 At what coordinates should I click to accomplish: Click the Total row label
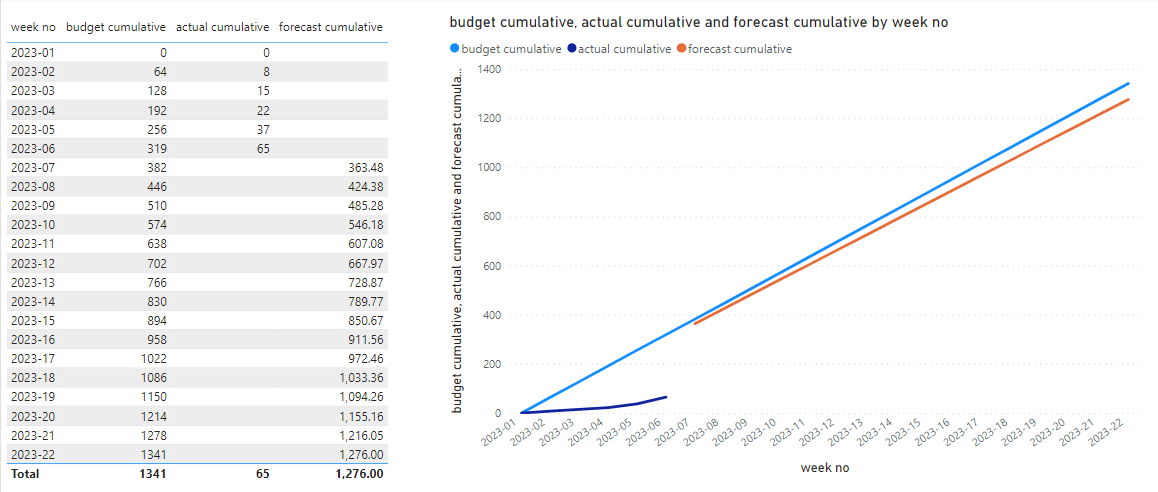click(25, 474)
